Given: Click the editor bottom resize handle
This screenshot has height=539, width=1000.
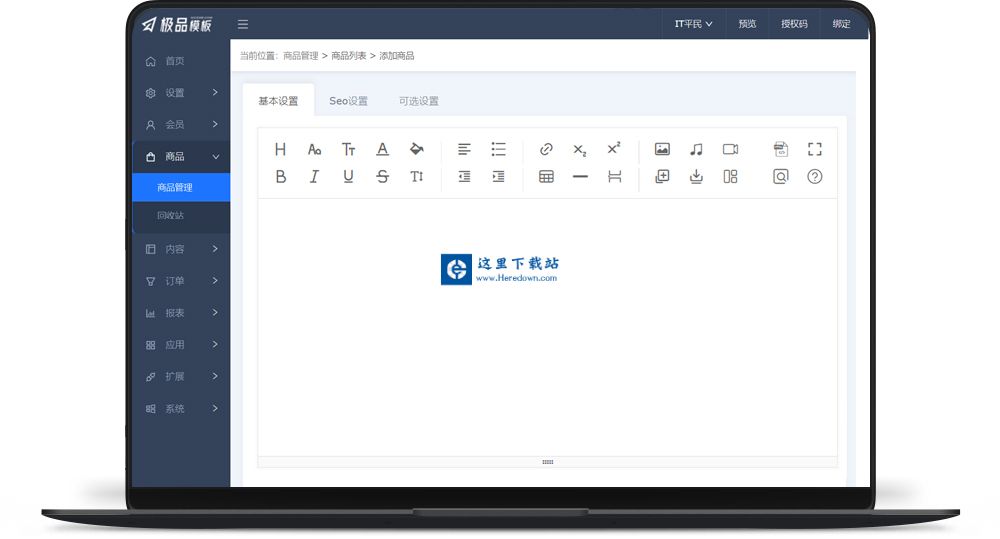Looking at the screenshot, I should [x=547, y=462].
